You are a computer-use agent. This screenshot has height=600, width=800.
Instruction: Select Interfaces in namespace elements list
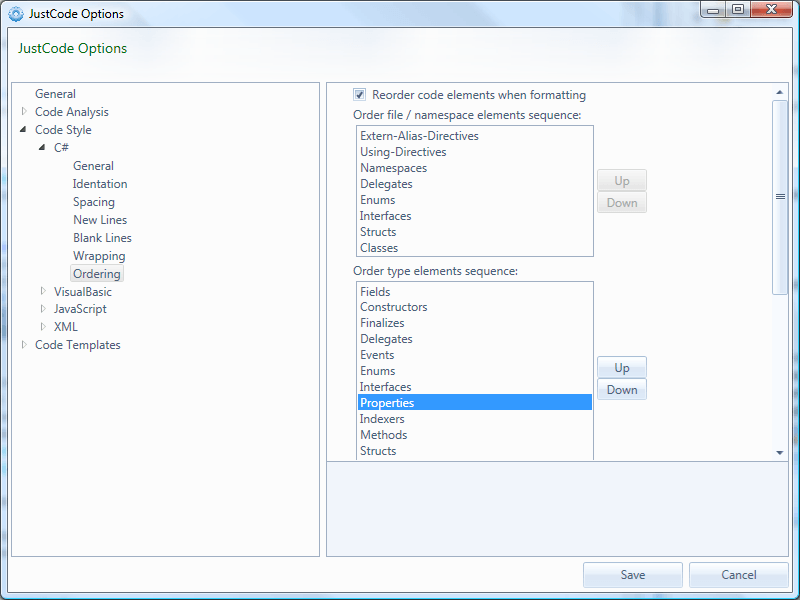click(x=475, y=216)
